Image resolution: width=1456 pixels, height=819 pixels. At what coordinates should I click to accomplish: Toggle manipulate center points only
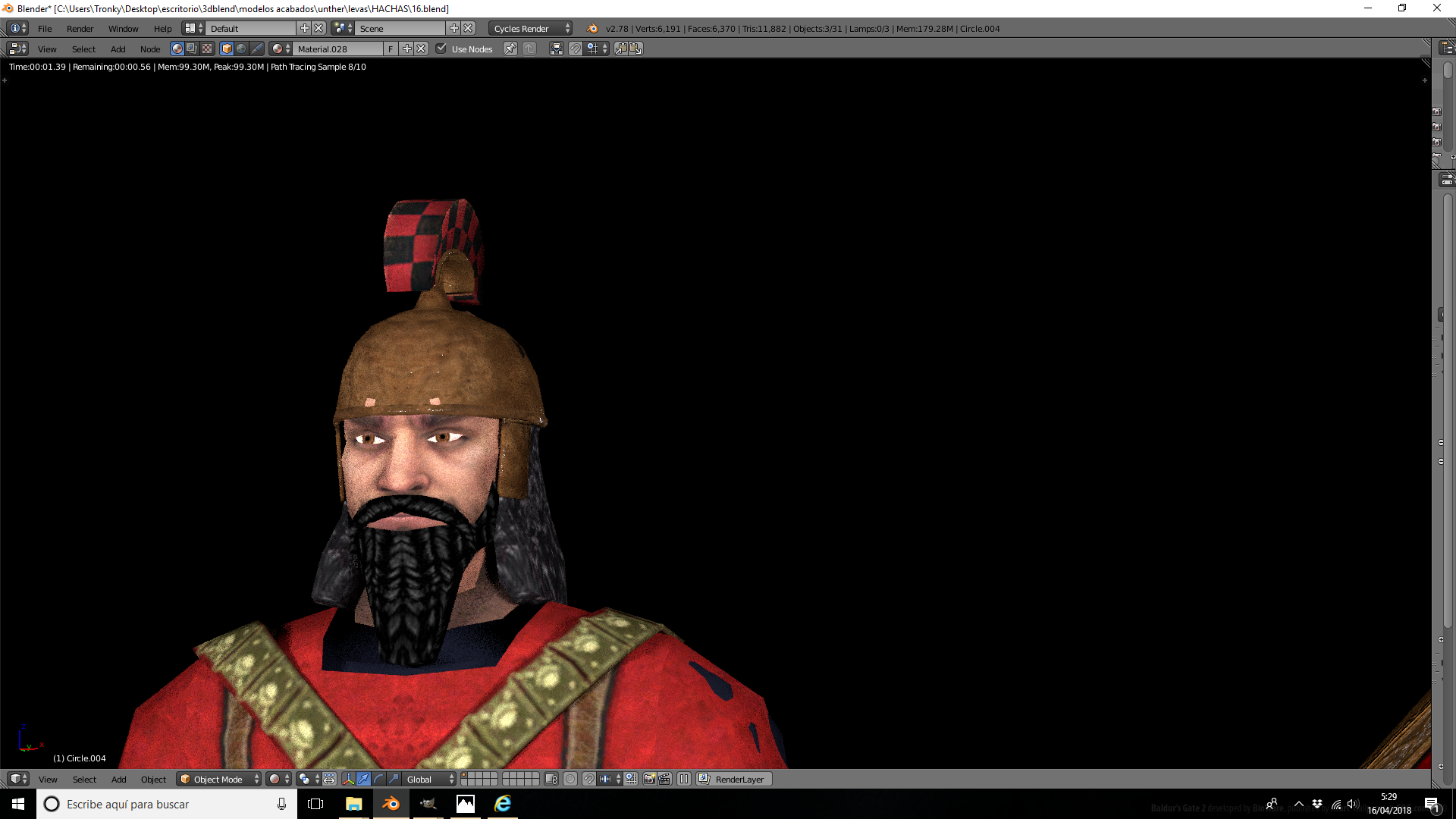[x=330, y=779]
